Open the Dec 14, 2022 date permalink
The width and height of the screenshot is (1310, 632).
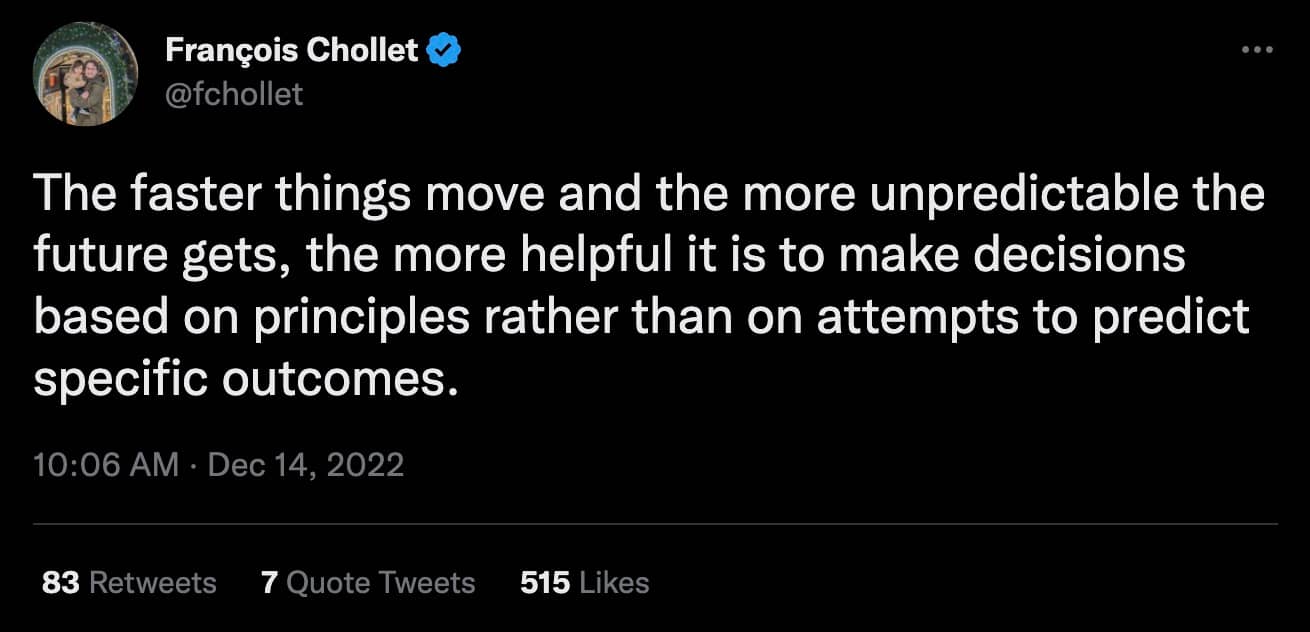click(306, 465)
